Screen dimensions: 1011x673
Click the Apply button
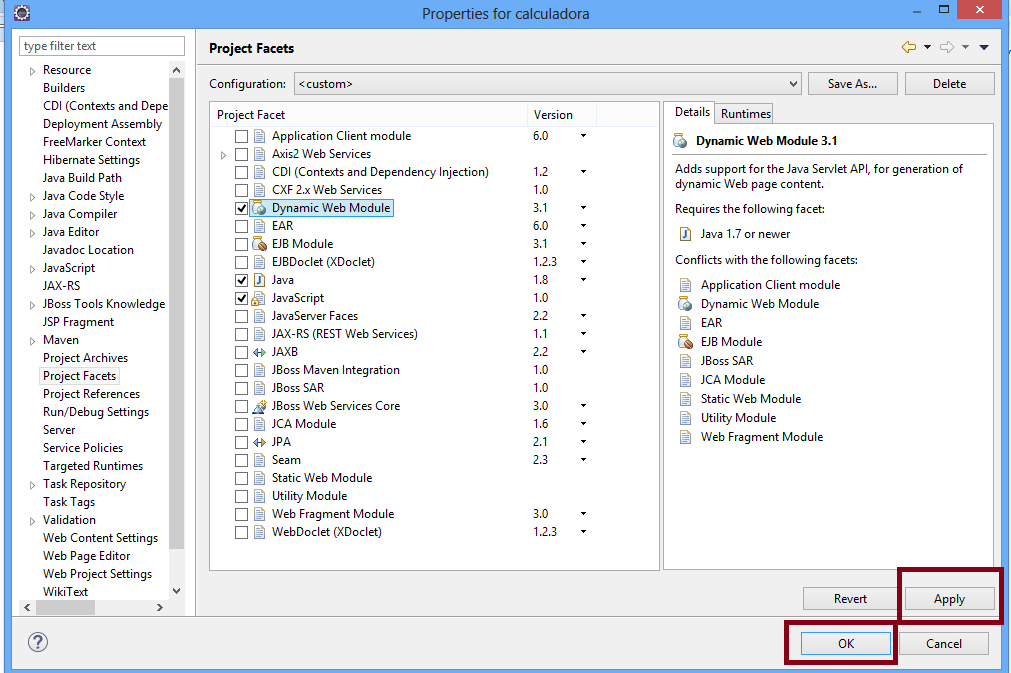coord(949,599)
